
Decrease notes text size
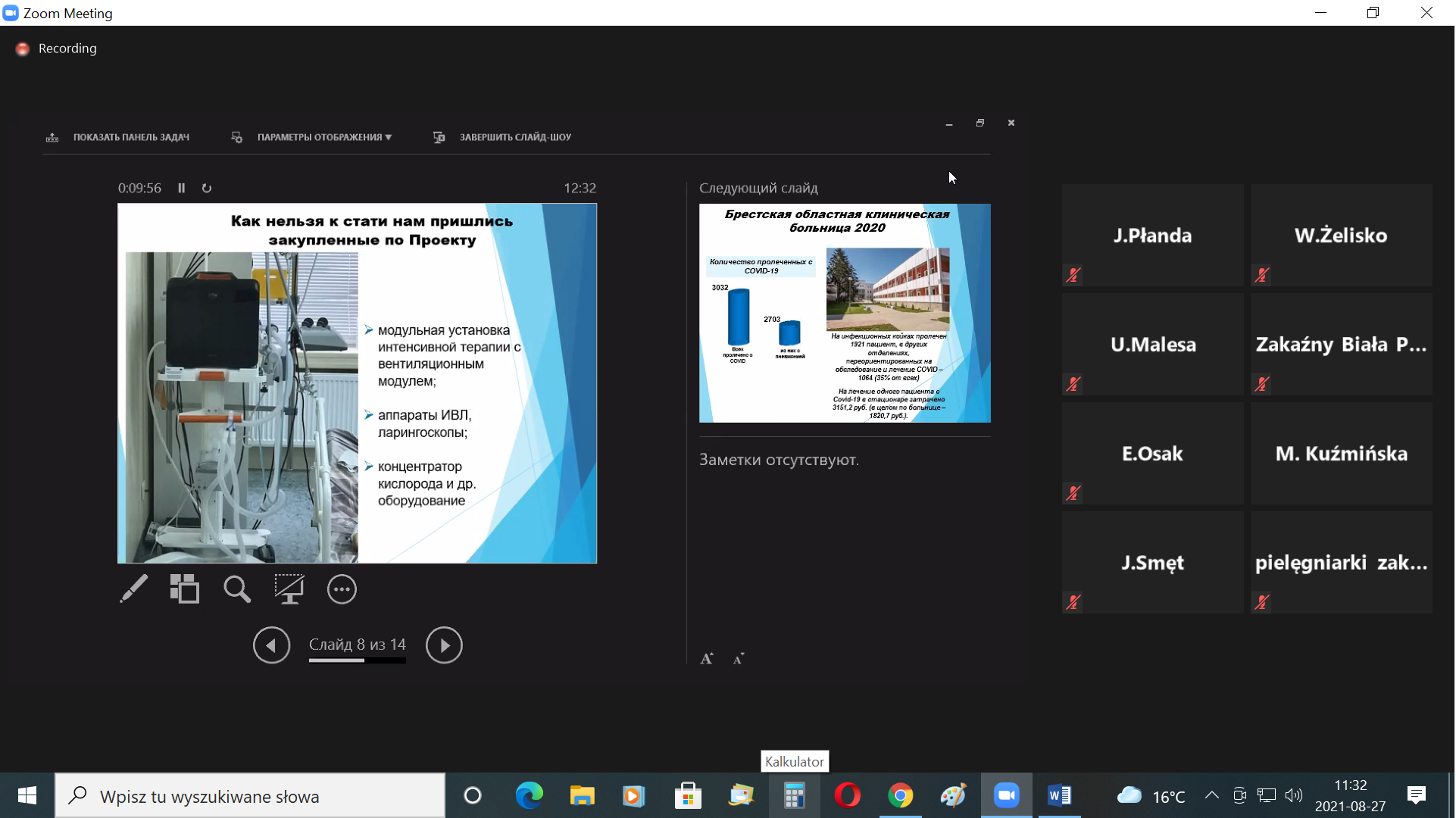[x=739, y=659]
